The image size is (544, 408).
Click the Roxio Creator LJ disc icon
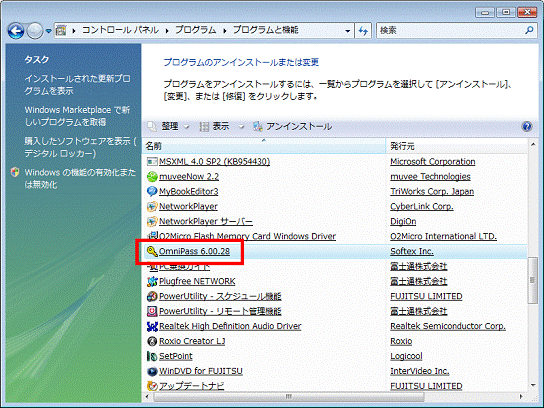152,341
